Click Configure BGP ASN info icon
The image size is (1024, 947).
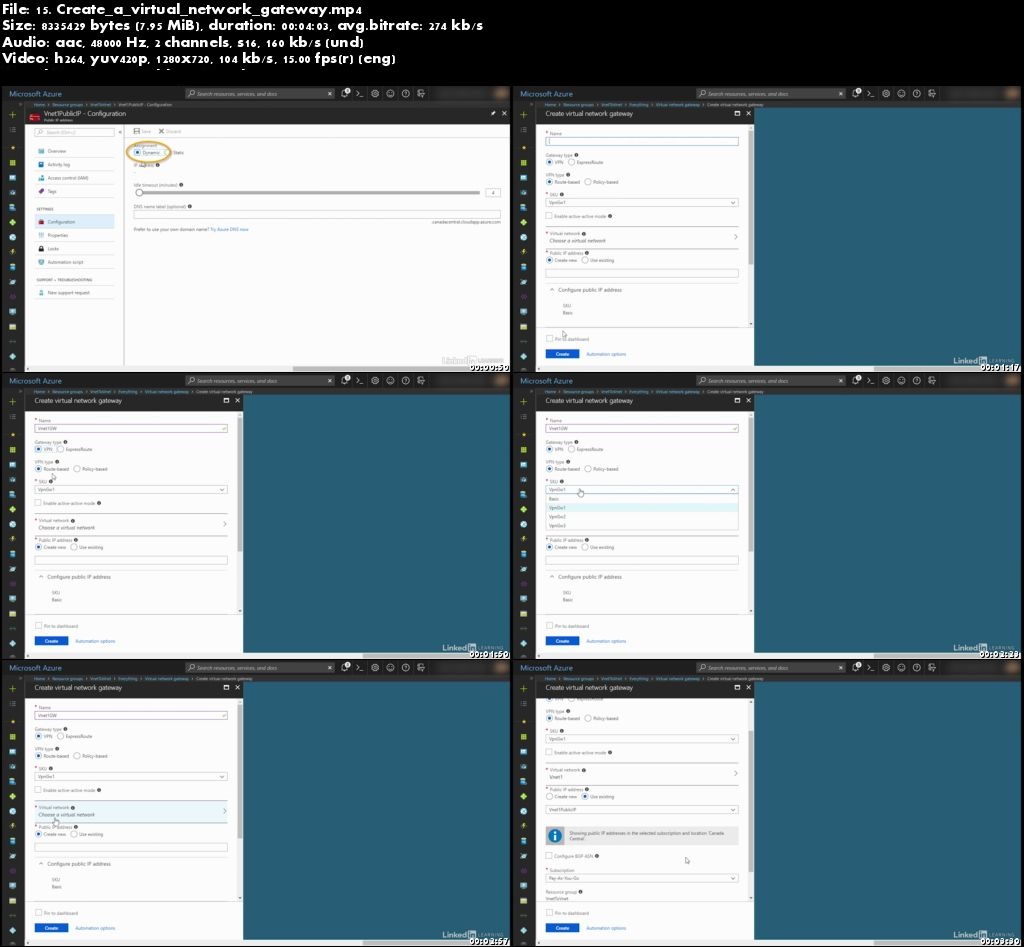(x=597, y=856)
